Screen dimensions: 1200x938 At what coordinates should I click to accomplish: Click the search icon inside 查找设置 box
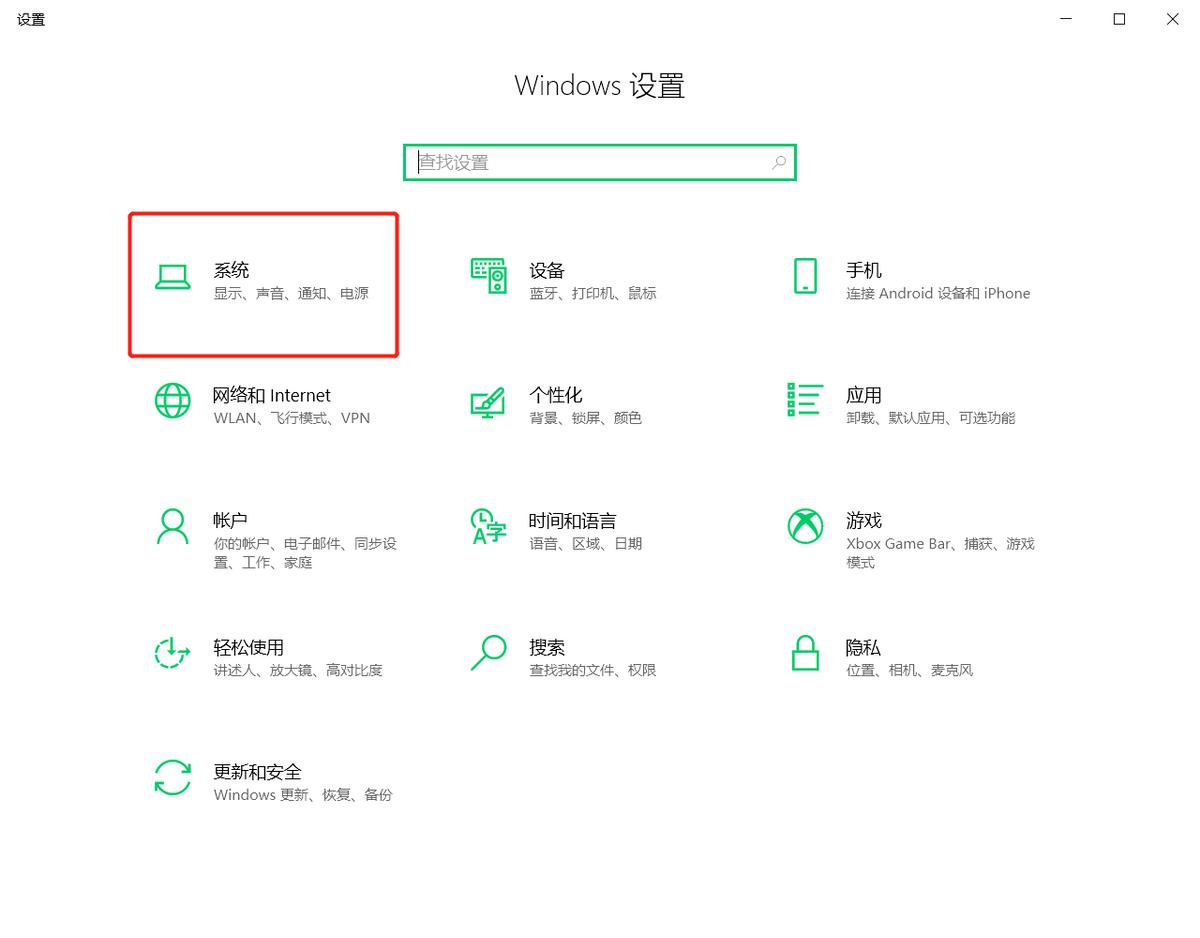coord(778,162)
